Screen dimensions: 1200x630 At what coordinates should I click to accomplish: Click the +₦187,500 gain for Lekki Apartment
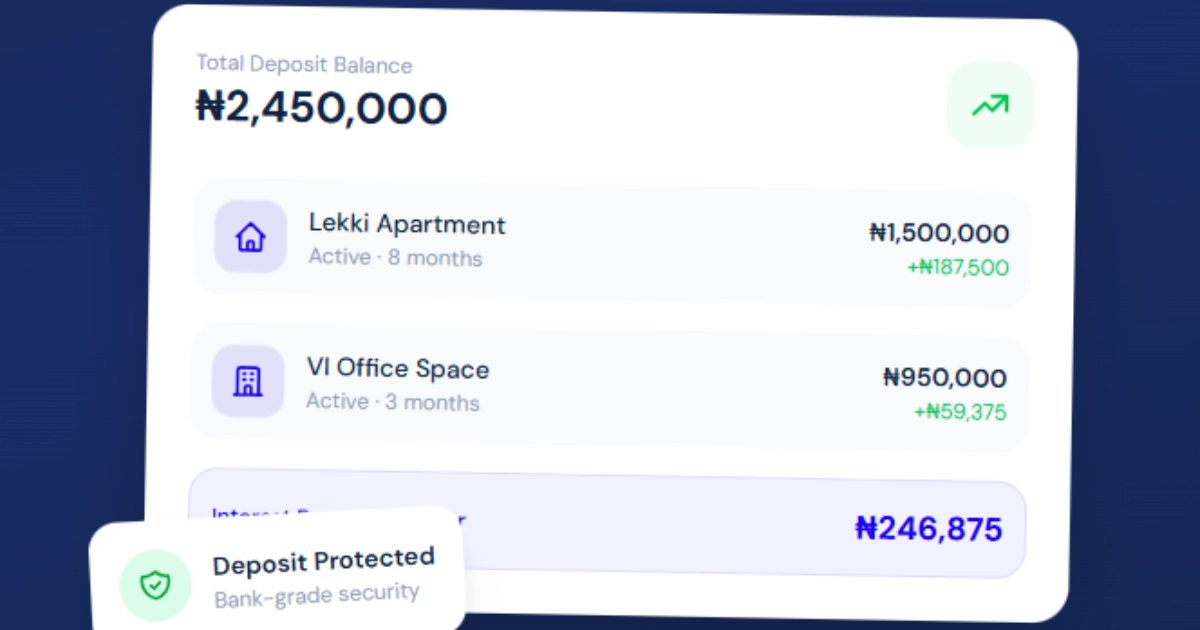tap(960, 267)
